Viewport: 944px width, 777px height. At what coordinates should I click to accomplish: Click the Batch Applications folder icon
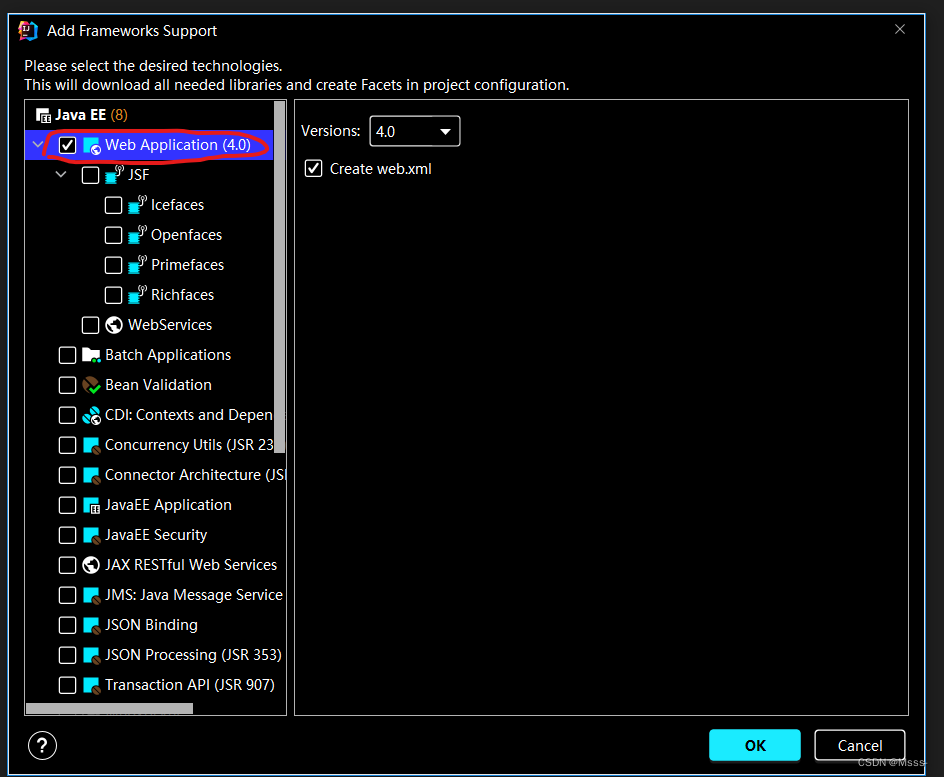pyautogui.click(x=91, y=355)
